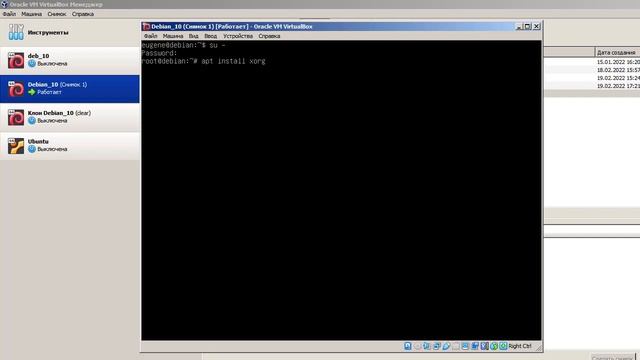Open Машина menu in Debian_10 VM window
The height and width of the screenshot is (360, 640).
pos(173,36)
